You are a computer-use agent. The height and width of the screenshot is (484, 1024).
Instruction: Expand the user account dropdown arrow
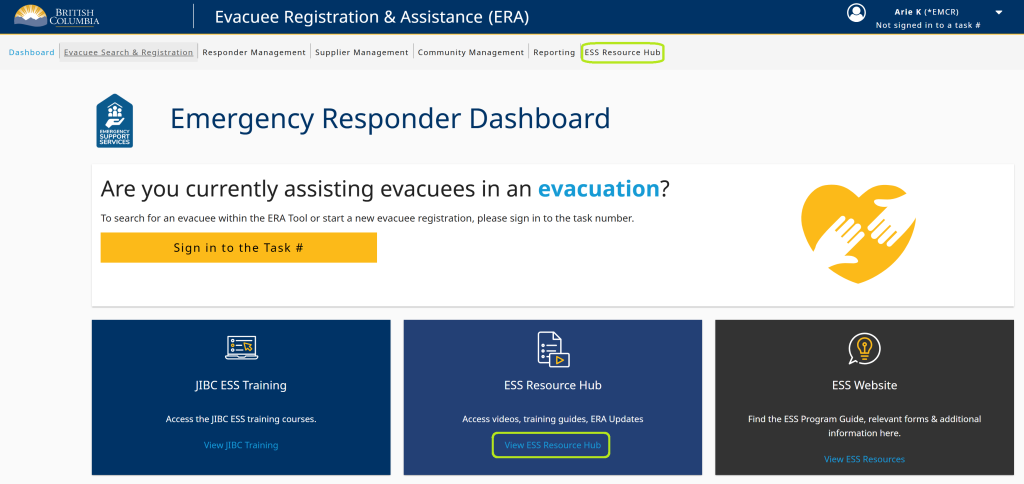point(999,12)
